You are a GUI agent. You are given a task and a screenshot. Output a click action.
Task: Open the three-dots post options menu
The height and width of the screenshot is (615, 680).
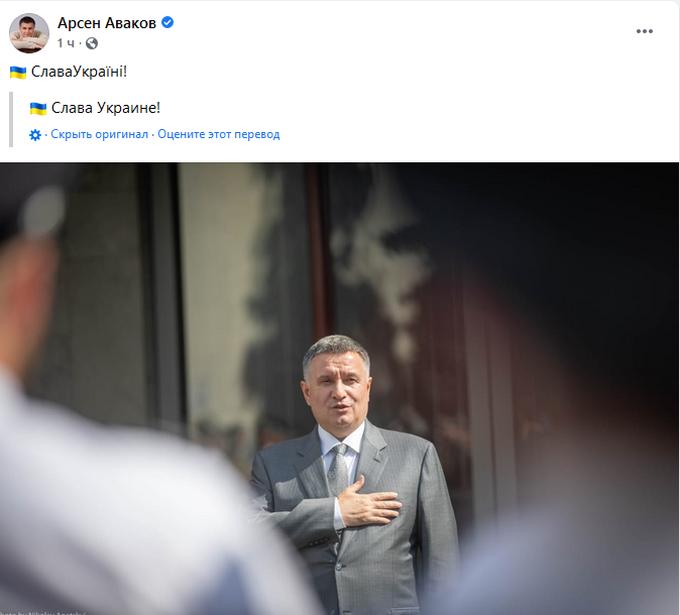click(x=644, y=31)
